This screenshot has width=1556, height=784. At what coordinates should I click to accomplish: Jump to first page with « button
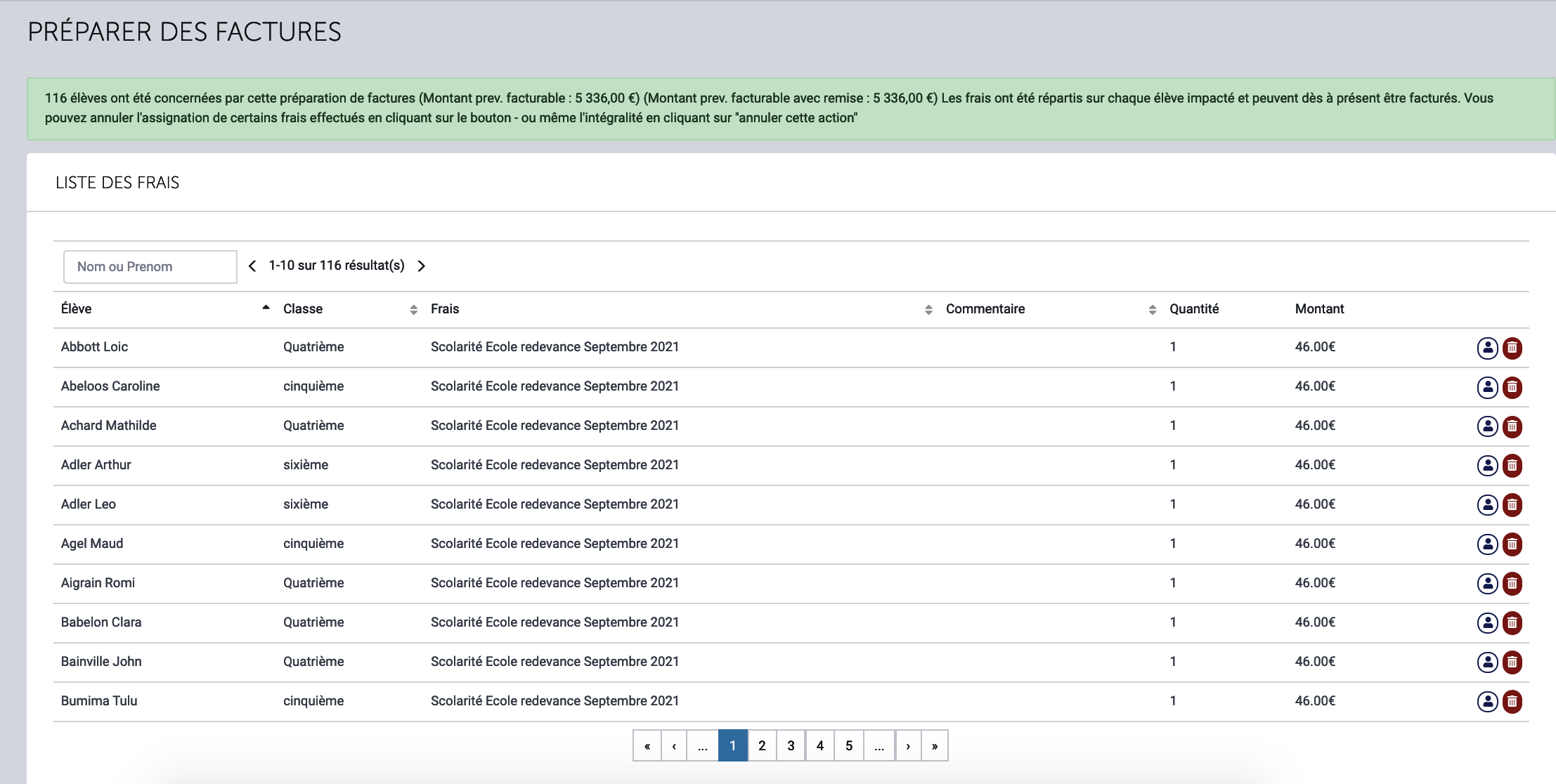tap(647, 745)
